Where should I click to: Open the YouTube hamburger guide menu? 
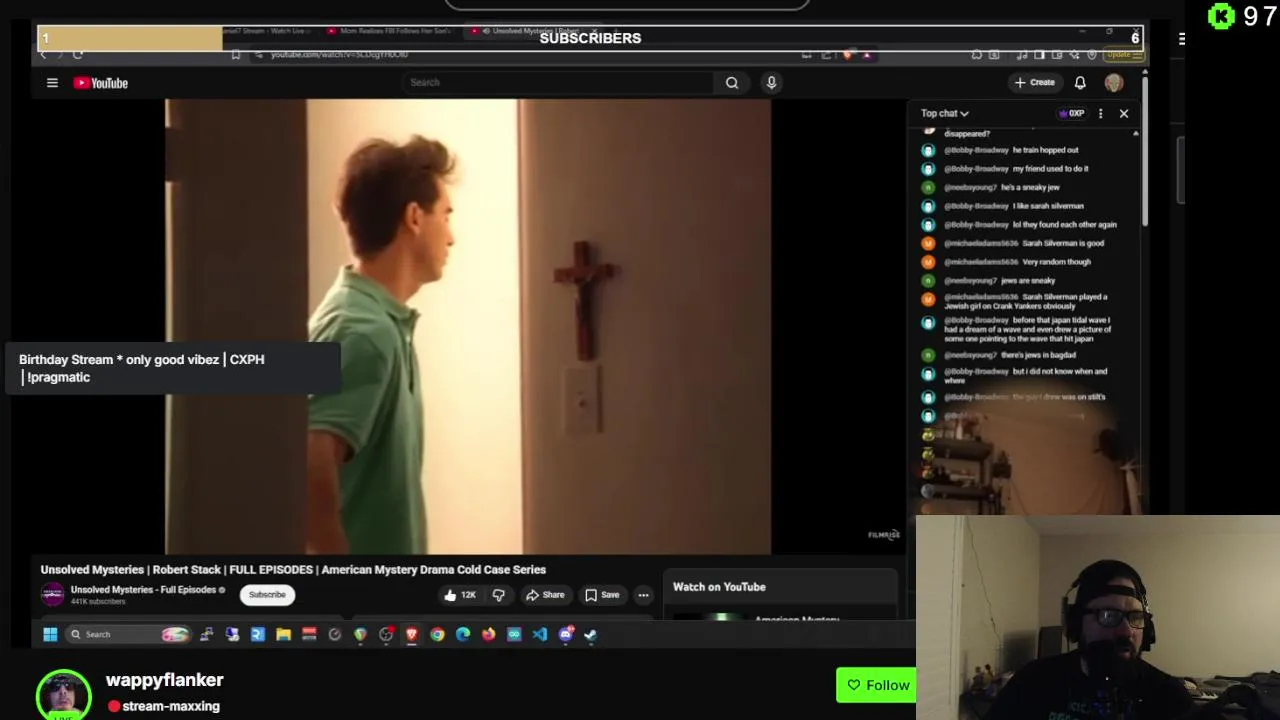coord(52,83)
